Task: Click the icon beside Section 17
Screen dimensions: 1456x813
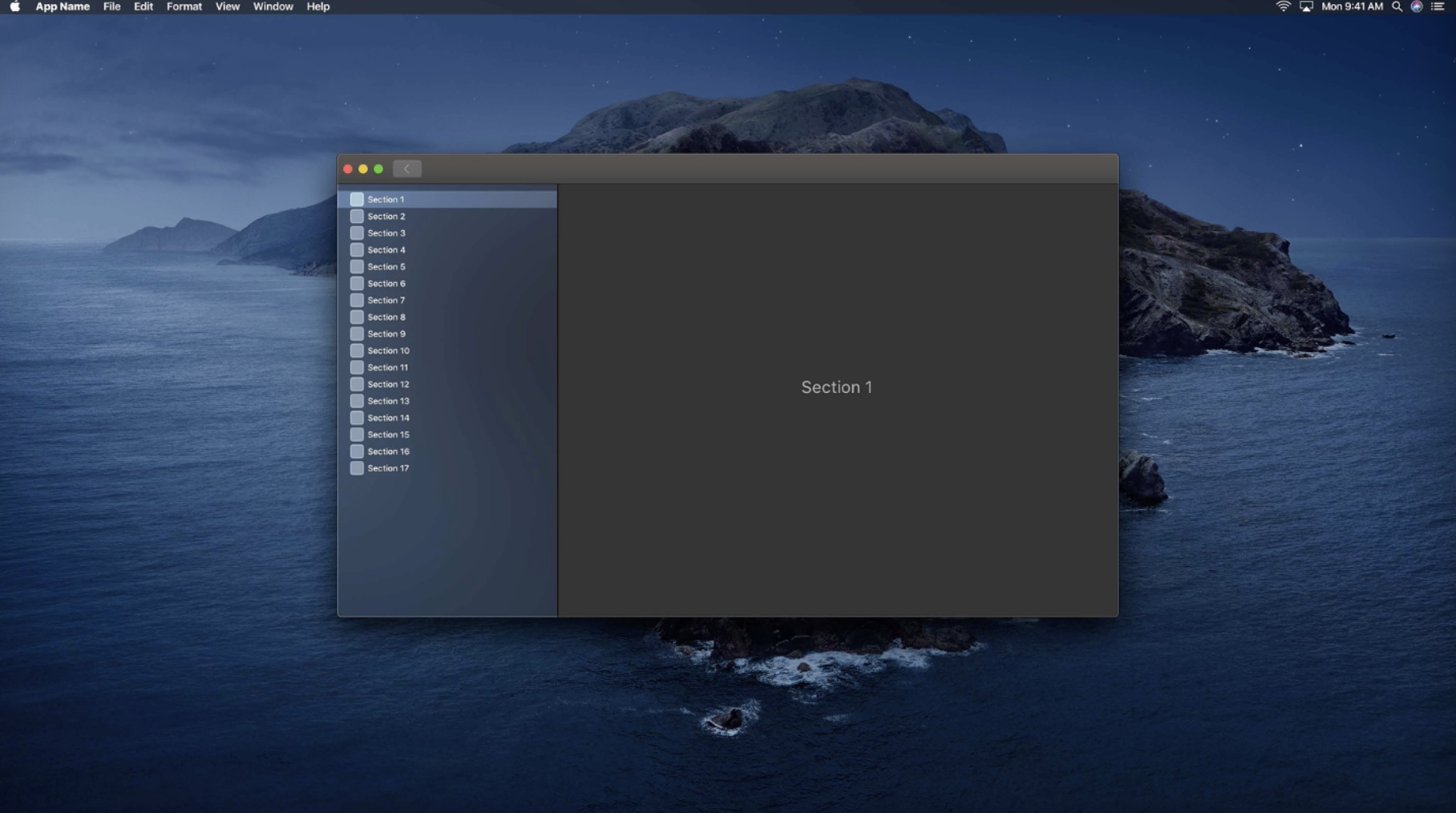Action: (x=357, y=468)
